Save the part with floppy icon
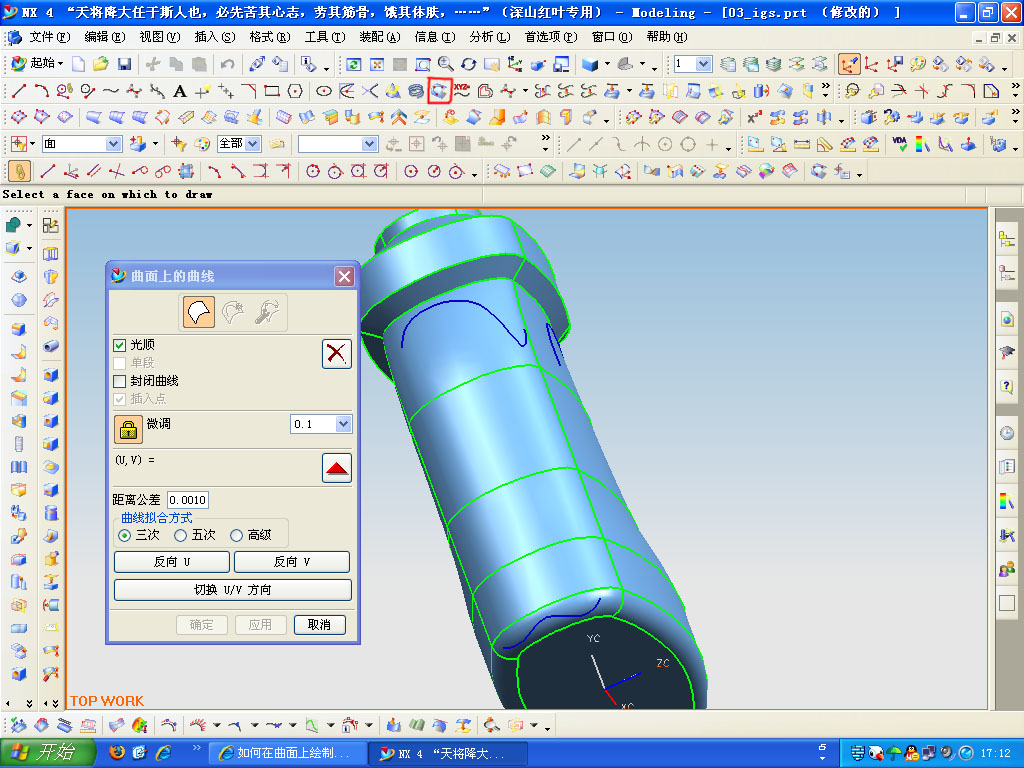This screenshot has width=1024, height=768. tap(124, 64)
